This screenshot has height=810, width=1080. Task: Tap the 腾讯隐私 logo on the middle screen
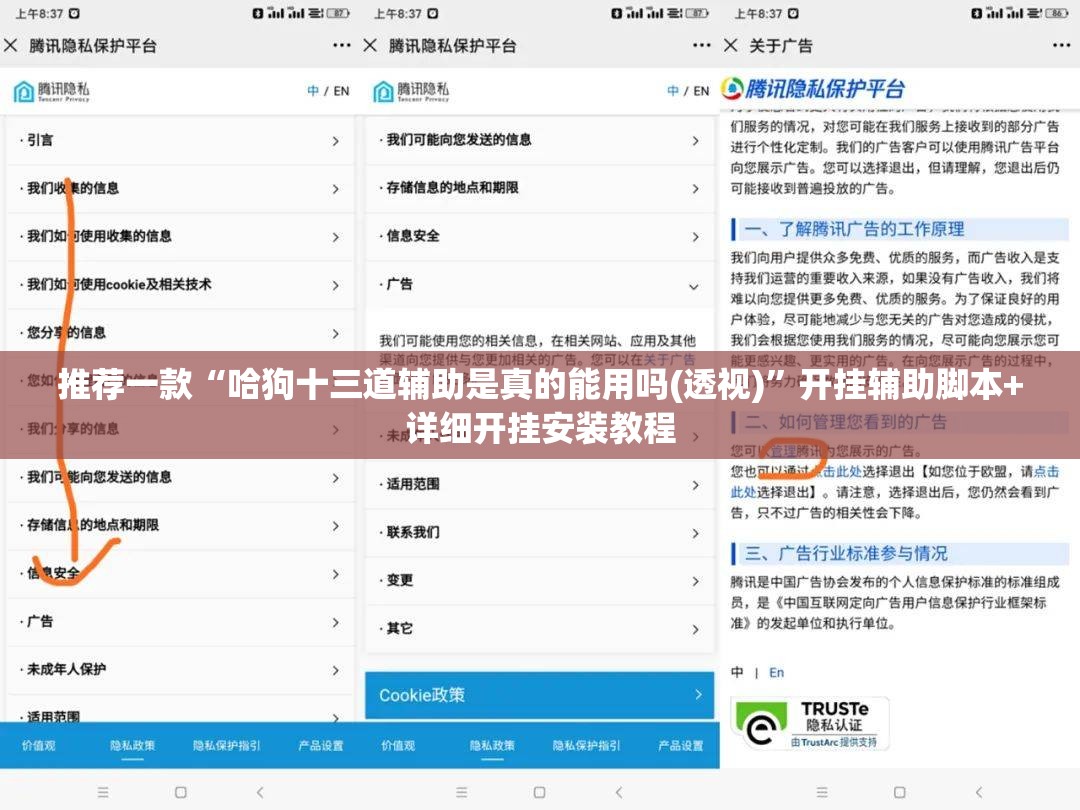(411, 91)
